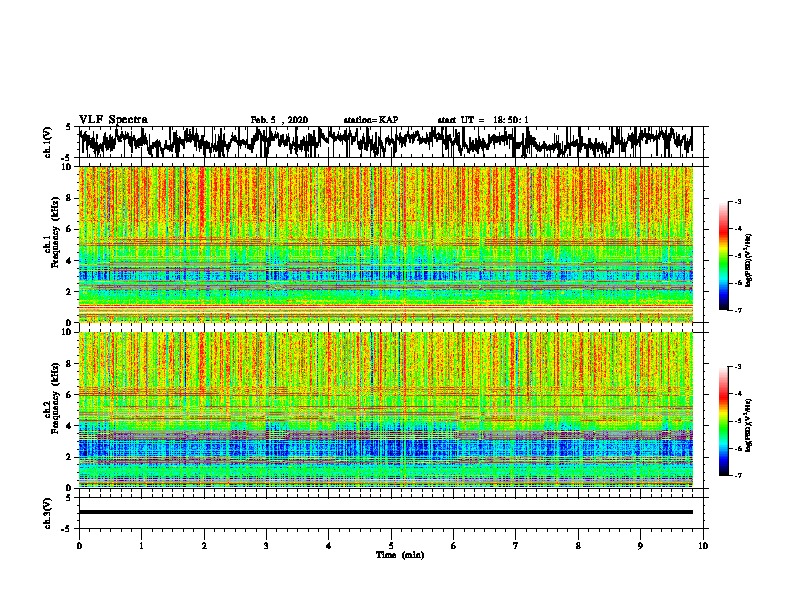The width and height of the screenshot is (792, 612).
Task: Click the "-3" label on ch.1 color bar
Action: pos(738,202)
